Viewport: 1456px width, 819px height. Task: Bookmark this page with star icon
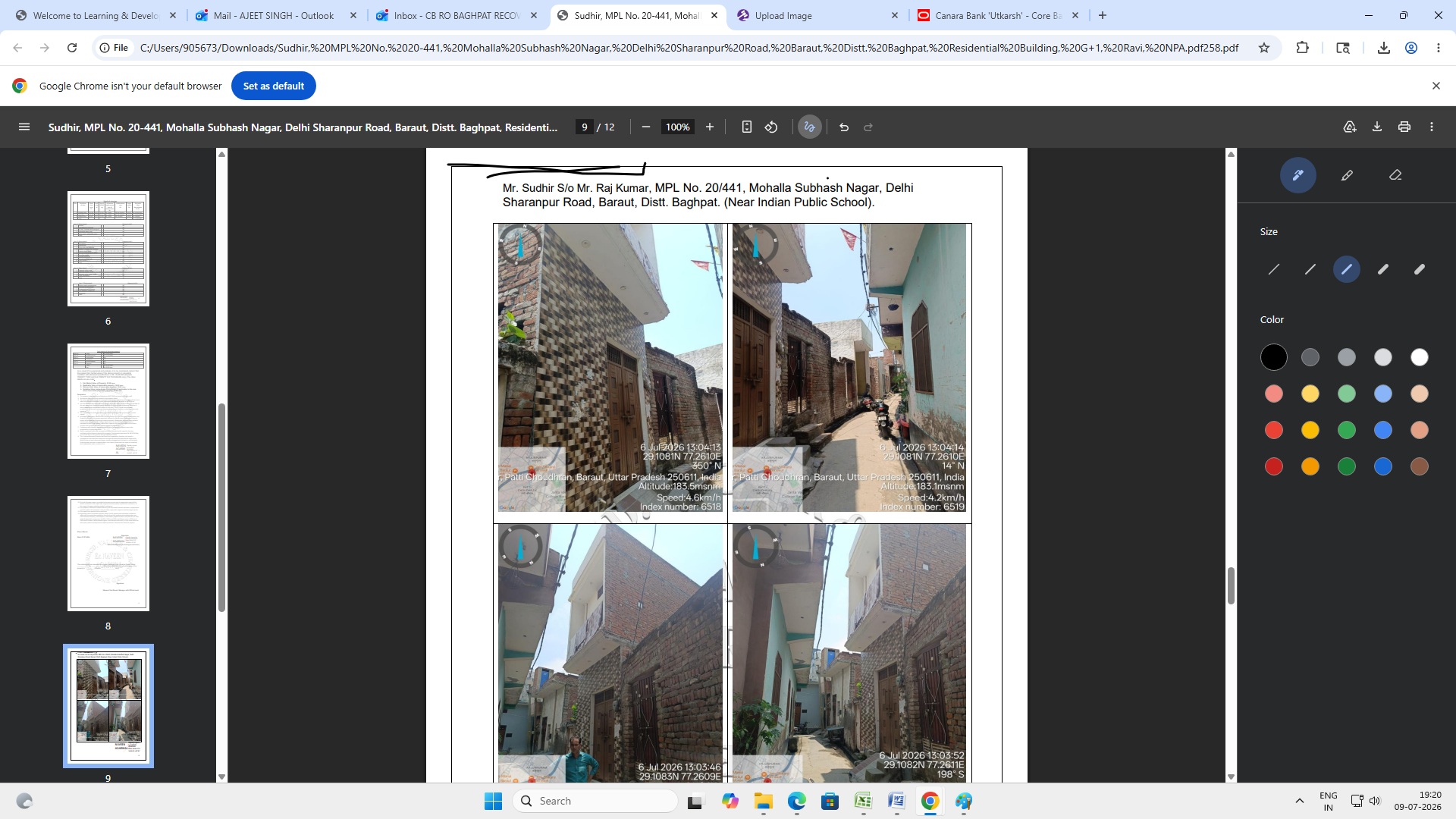click(1264, 48)
